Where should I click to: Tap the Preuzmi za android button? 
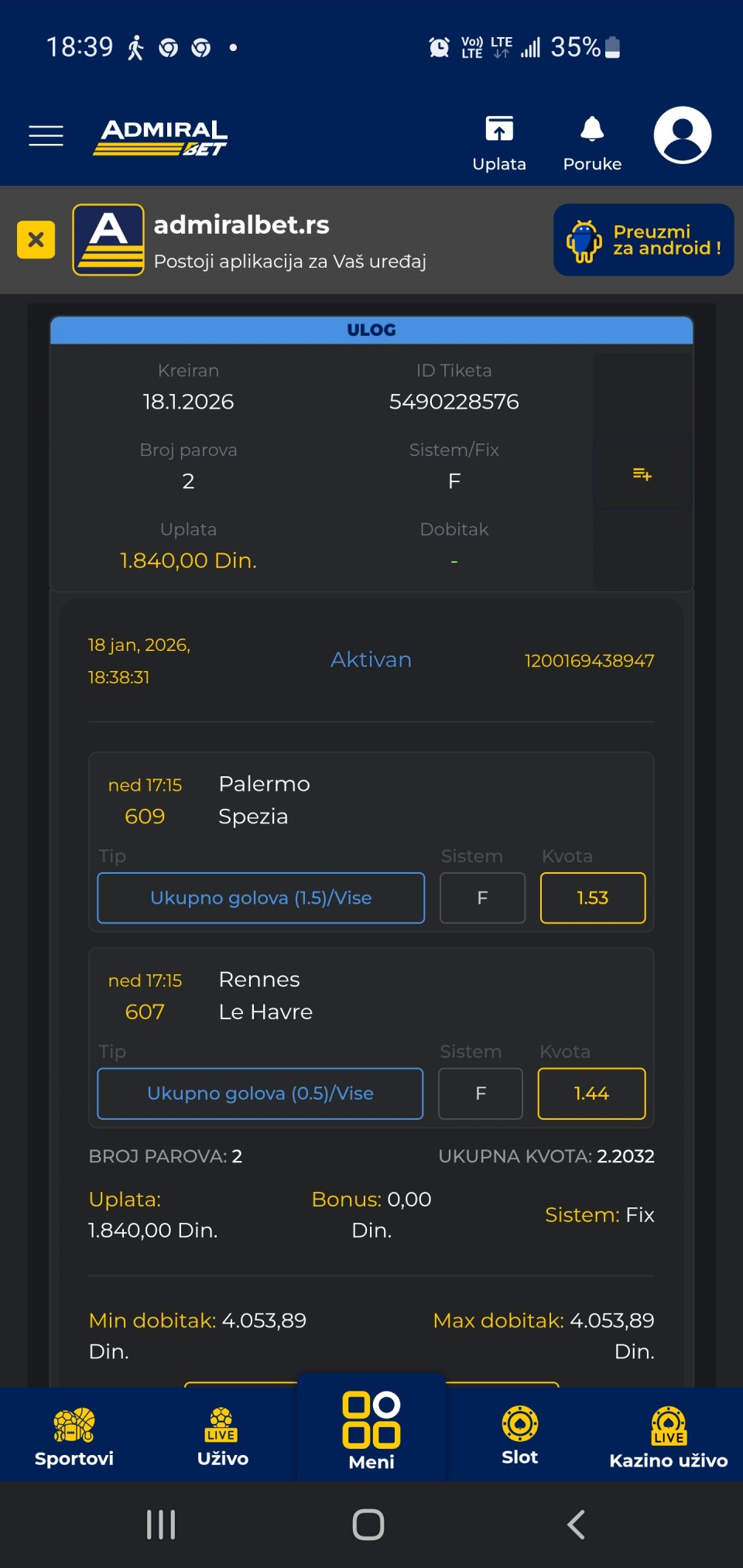point(643,240)
